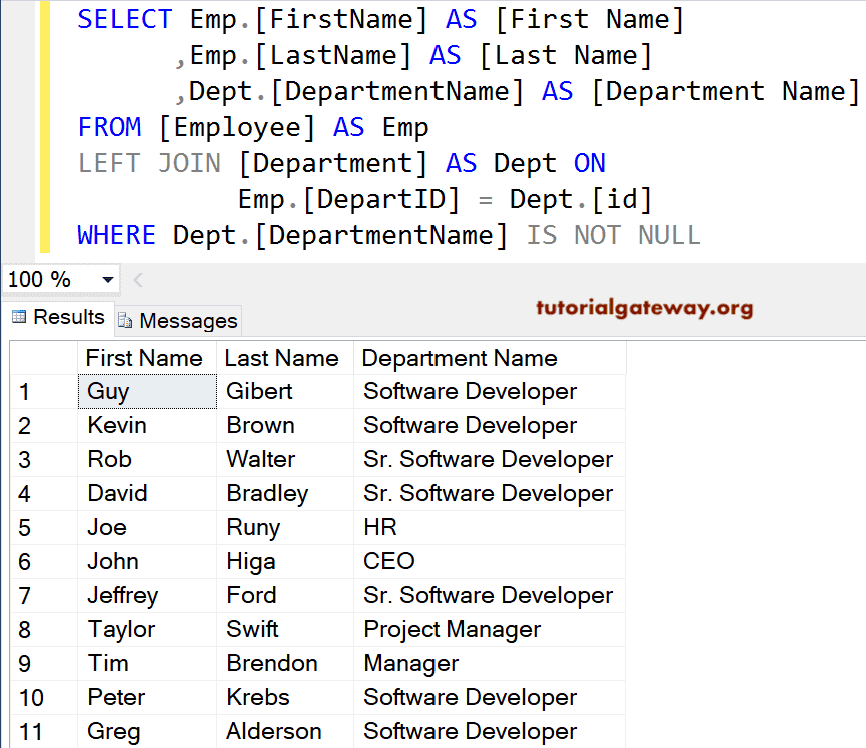Image resolution: width=866 pixels, height=748 pixels.
Task: Select the Manager cell in Tim's row
Action: point(489,663)
